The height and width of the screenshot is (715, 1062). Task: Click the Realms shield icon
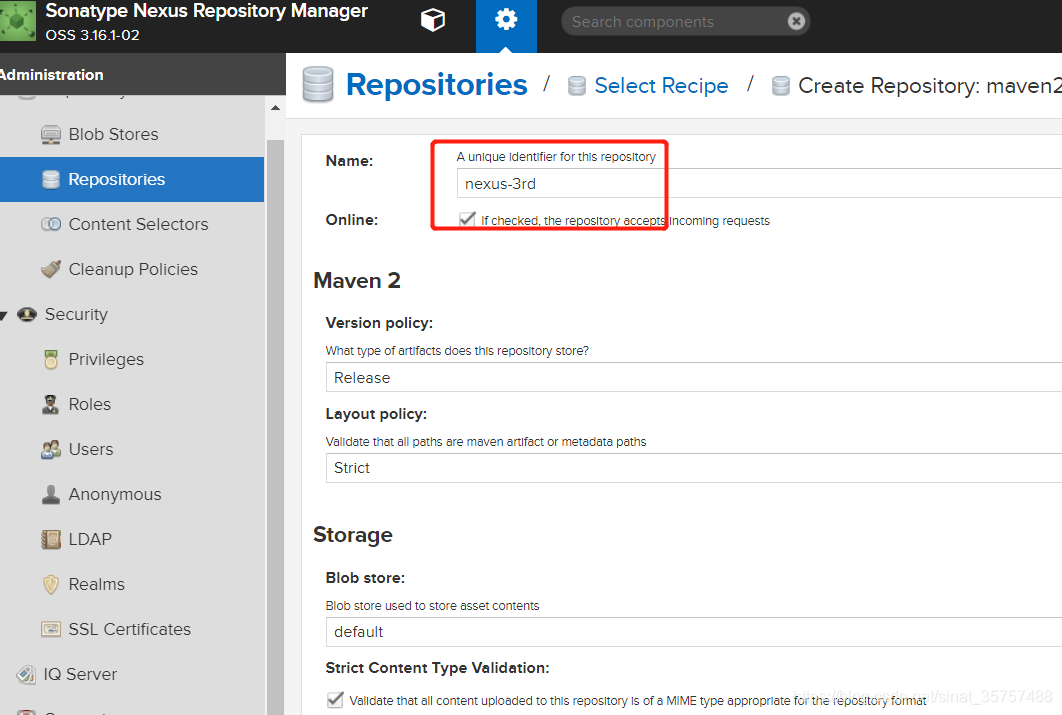(51, 584)
